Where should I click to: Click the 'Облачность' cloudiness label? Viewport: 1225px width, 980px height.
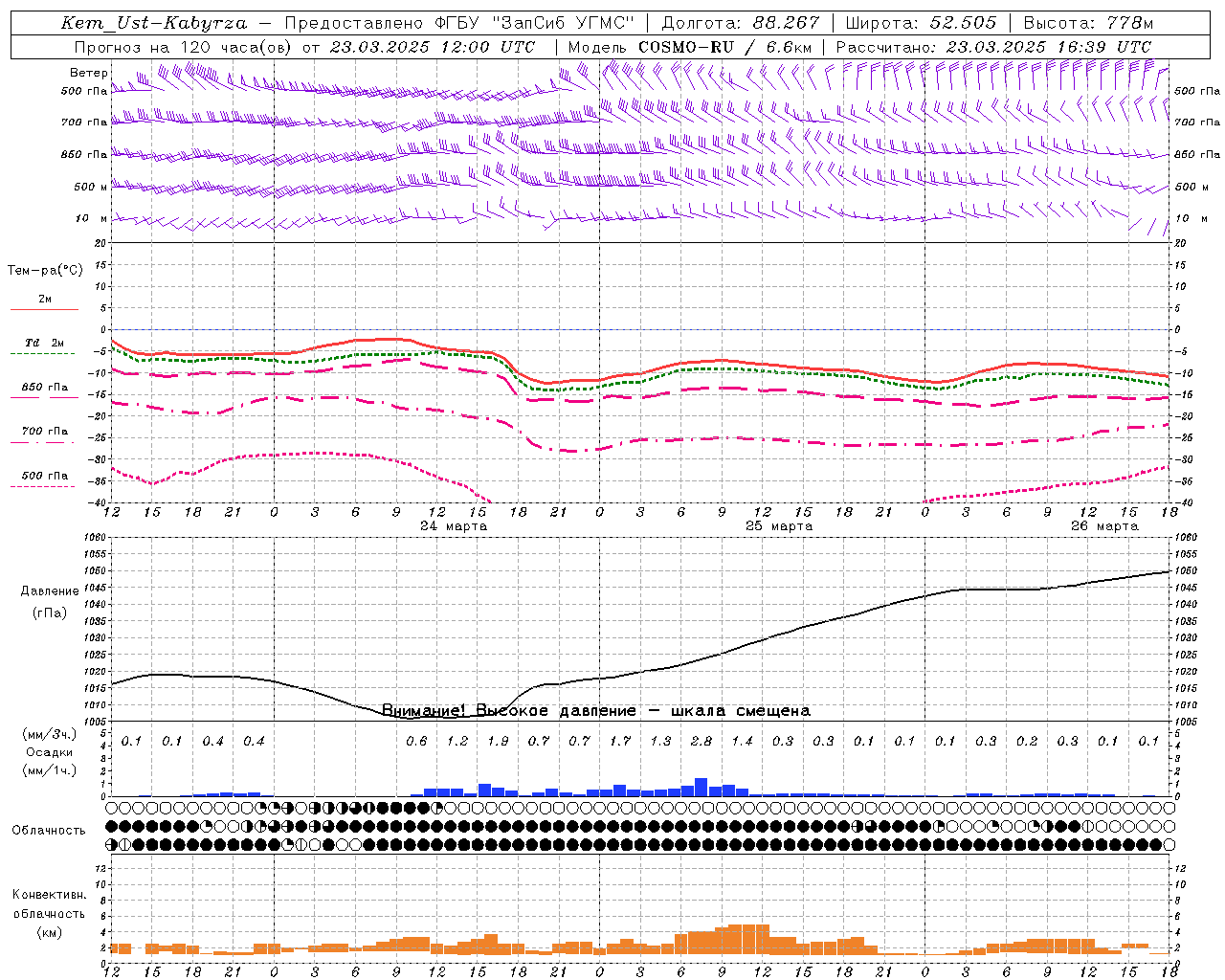(x=49, y=831)
